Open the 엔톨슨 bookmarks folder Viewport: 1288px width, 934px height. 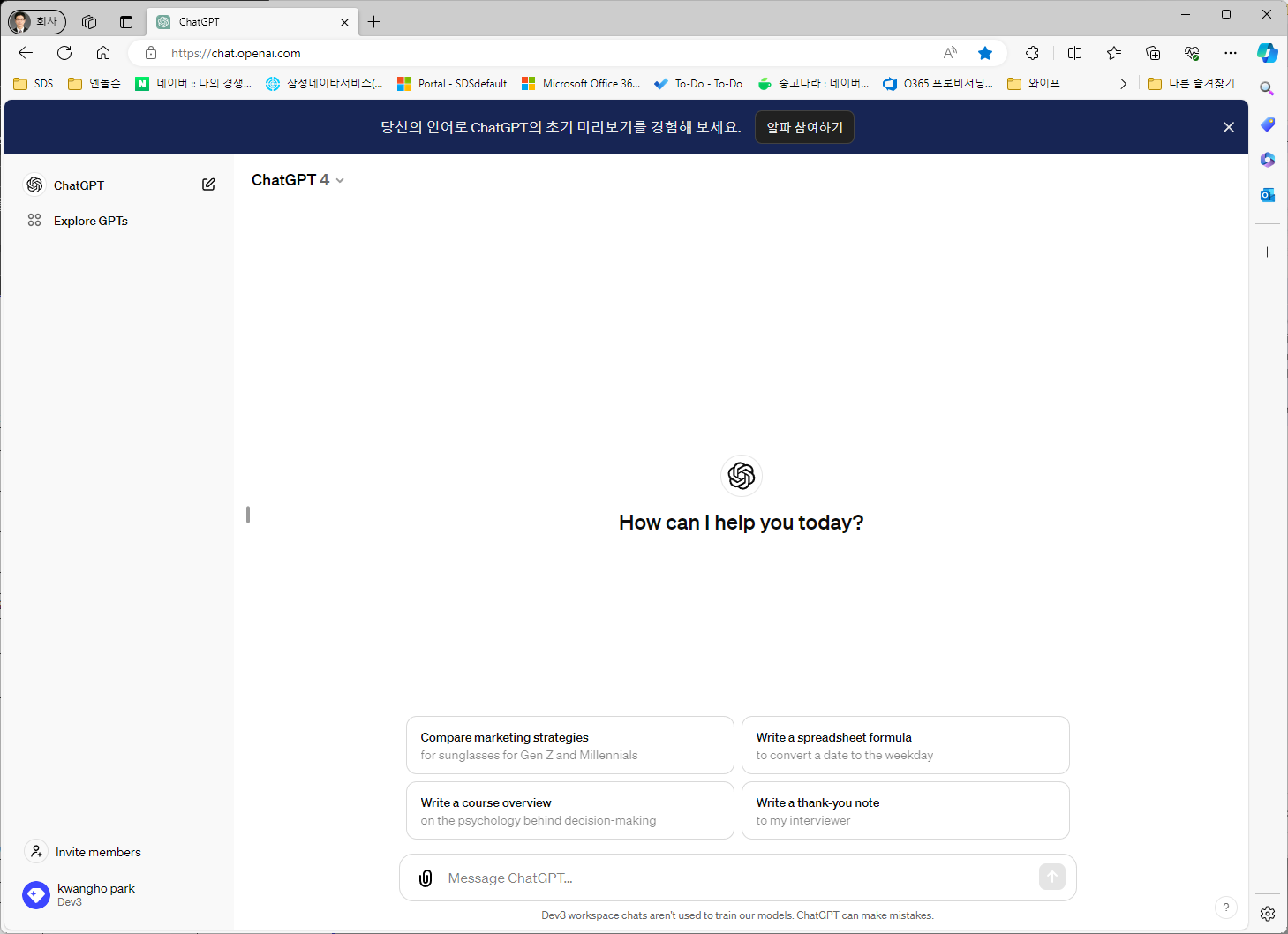point(94,84)
